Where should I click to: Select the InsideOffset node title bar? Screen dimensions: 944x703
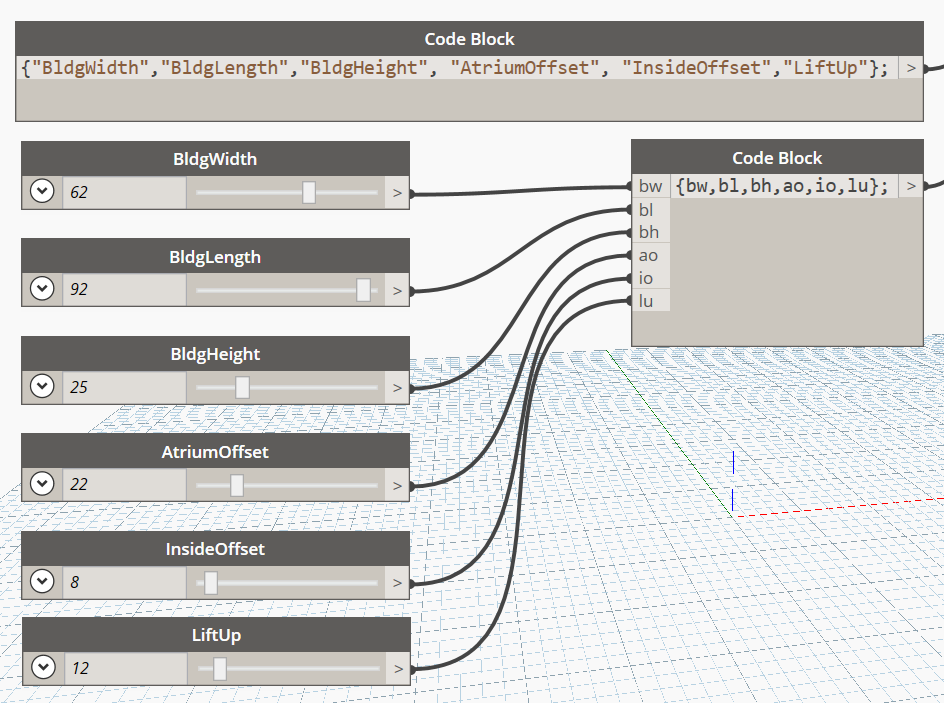pyautogui.click(x=216, y=549)
